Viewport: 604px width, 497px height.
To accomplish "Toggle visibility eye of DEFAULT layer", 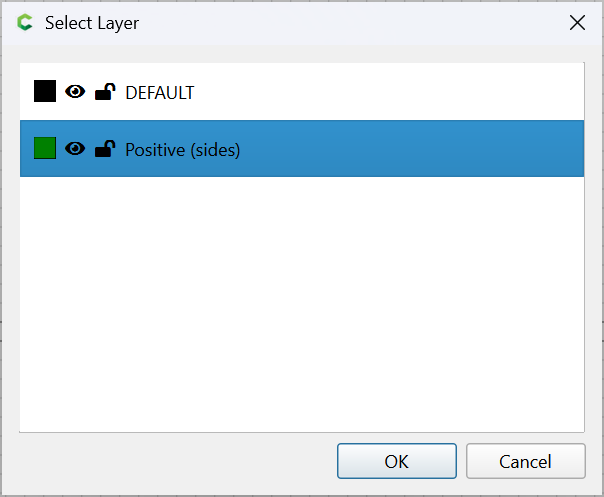I will [x=75, y=92].
